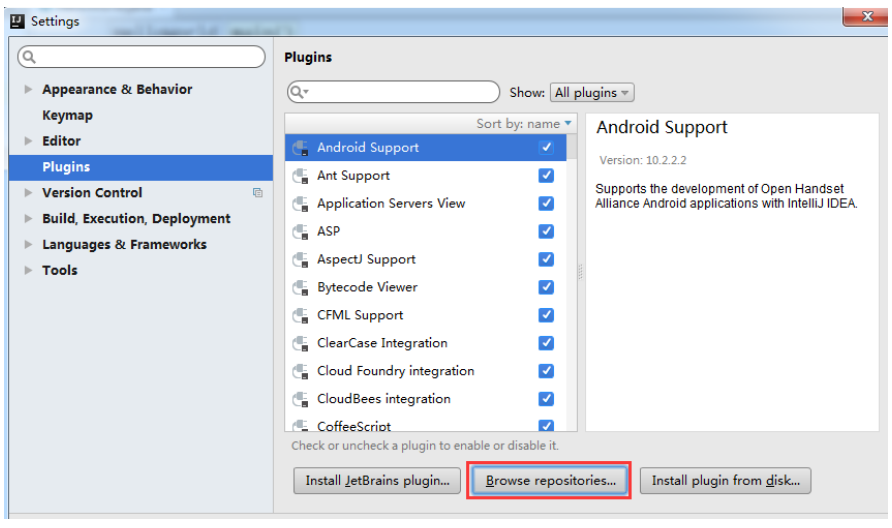Click the ASP plugin icon
Viewport: 892px width, 528px height.
[300, 232]
